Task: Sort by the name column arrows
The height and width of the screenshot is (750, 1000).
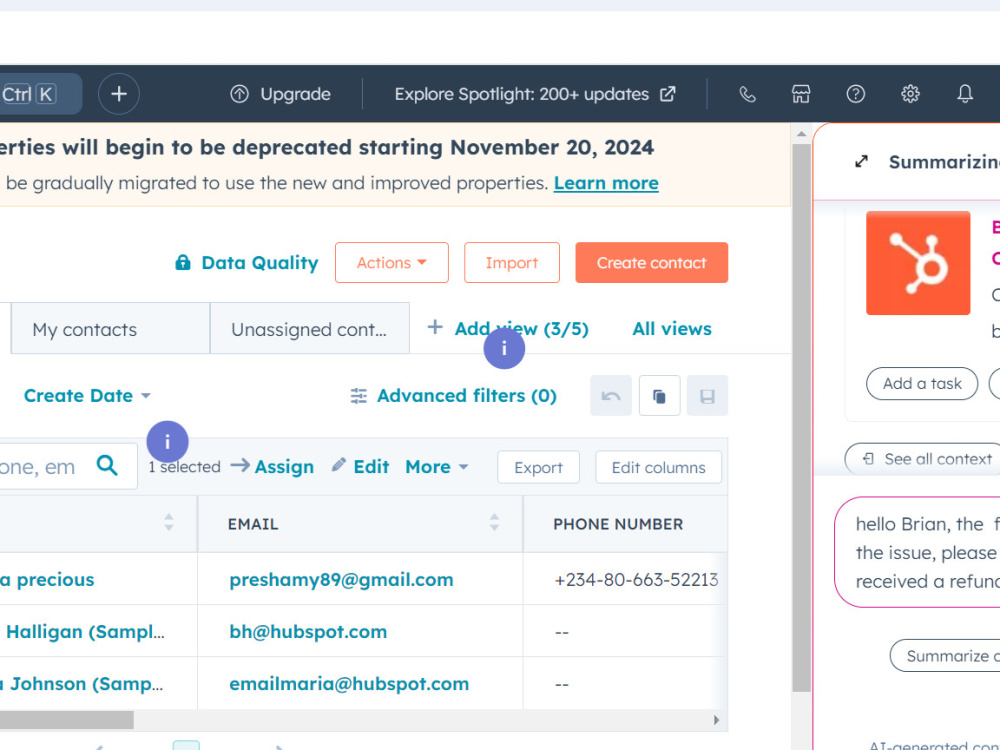Action: [x=168, y=522]
